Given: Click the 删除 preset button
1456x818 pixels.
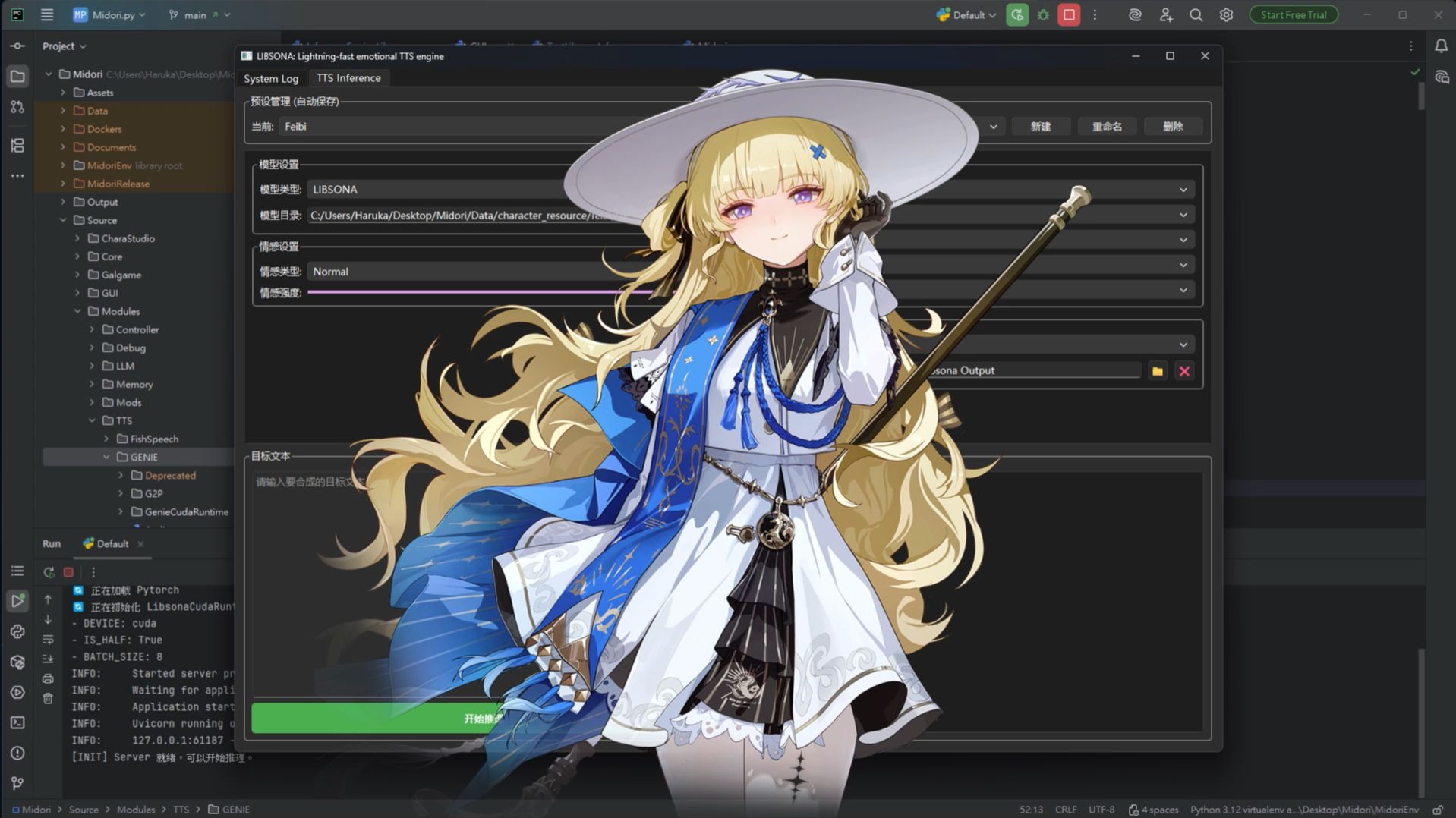Looking at the screenshot, I should click(x=1173, y=127).
